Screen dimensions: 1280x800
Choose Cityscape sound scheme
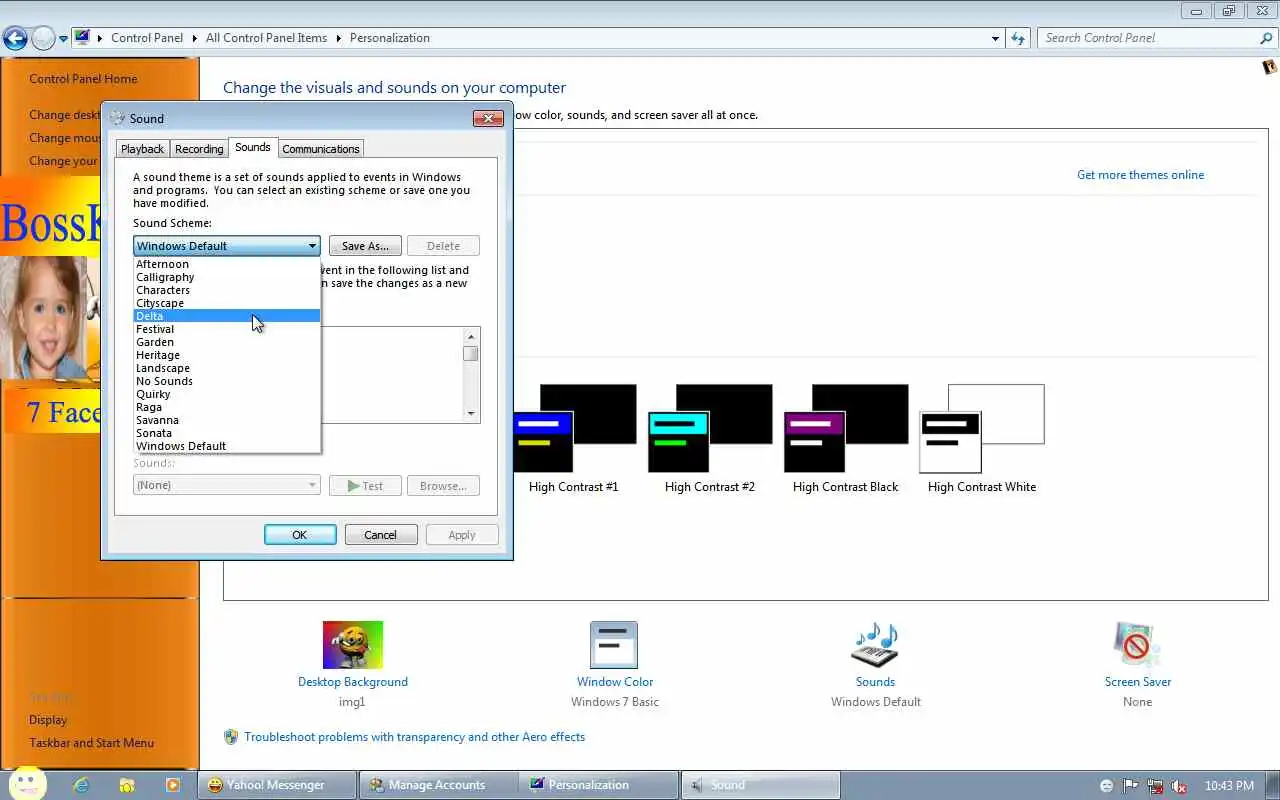[x=227, y=303]
